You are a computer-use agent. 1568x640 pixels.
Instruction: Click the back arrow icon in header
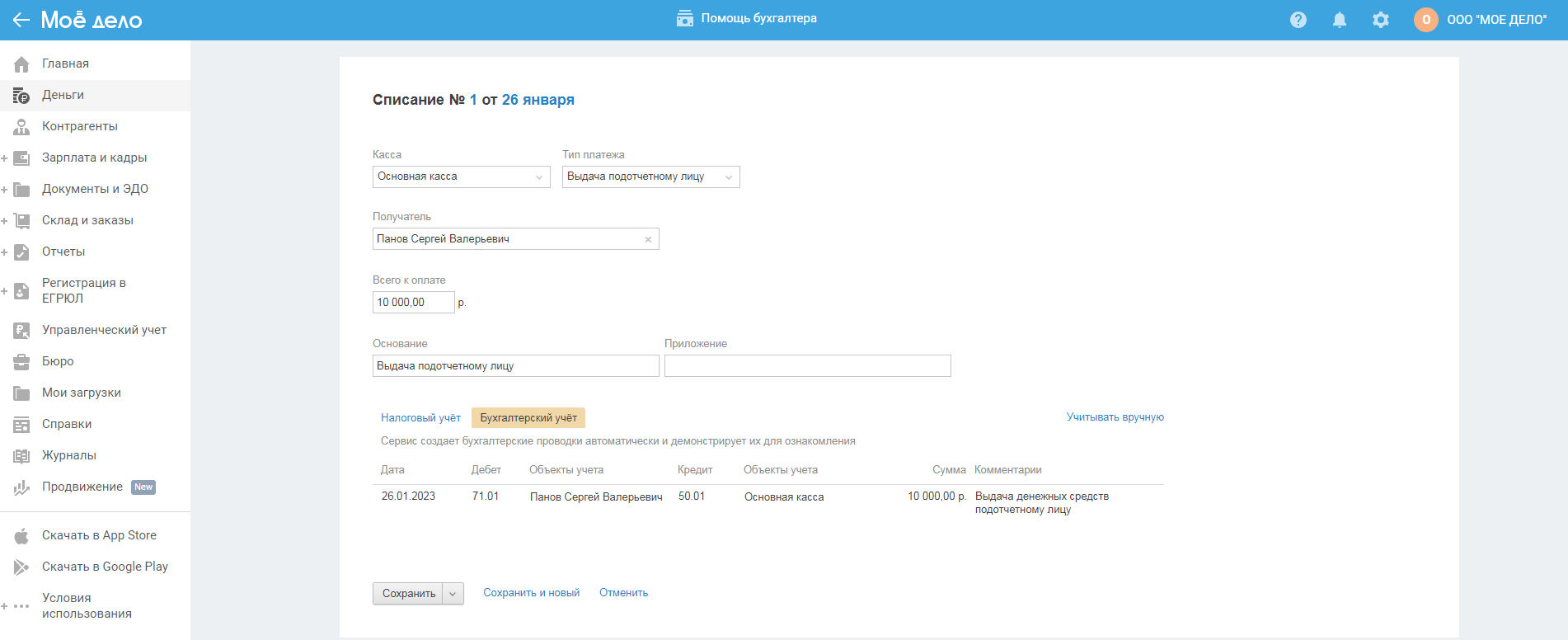[x=21, y=20]
